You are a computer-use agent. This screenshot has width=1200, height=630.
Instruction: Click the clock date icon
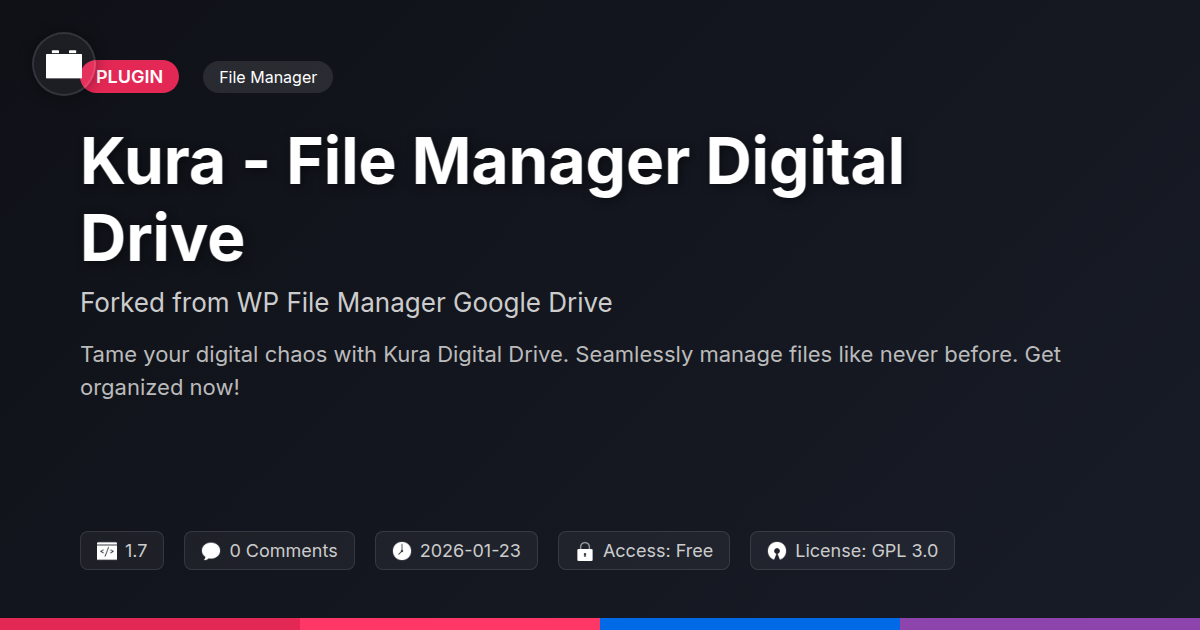[x=402, y=551]
